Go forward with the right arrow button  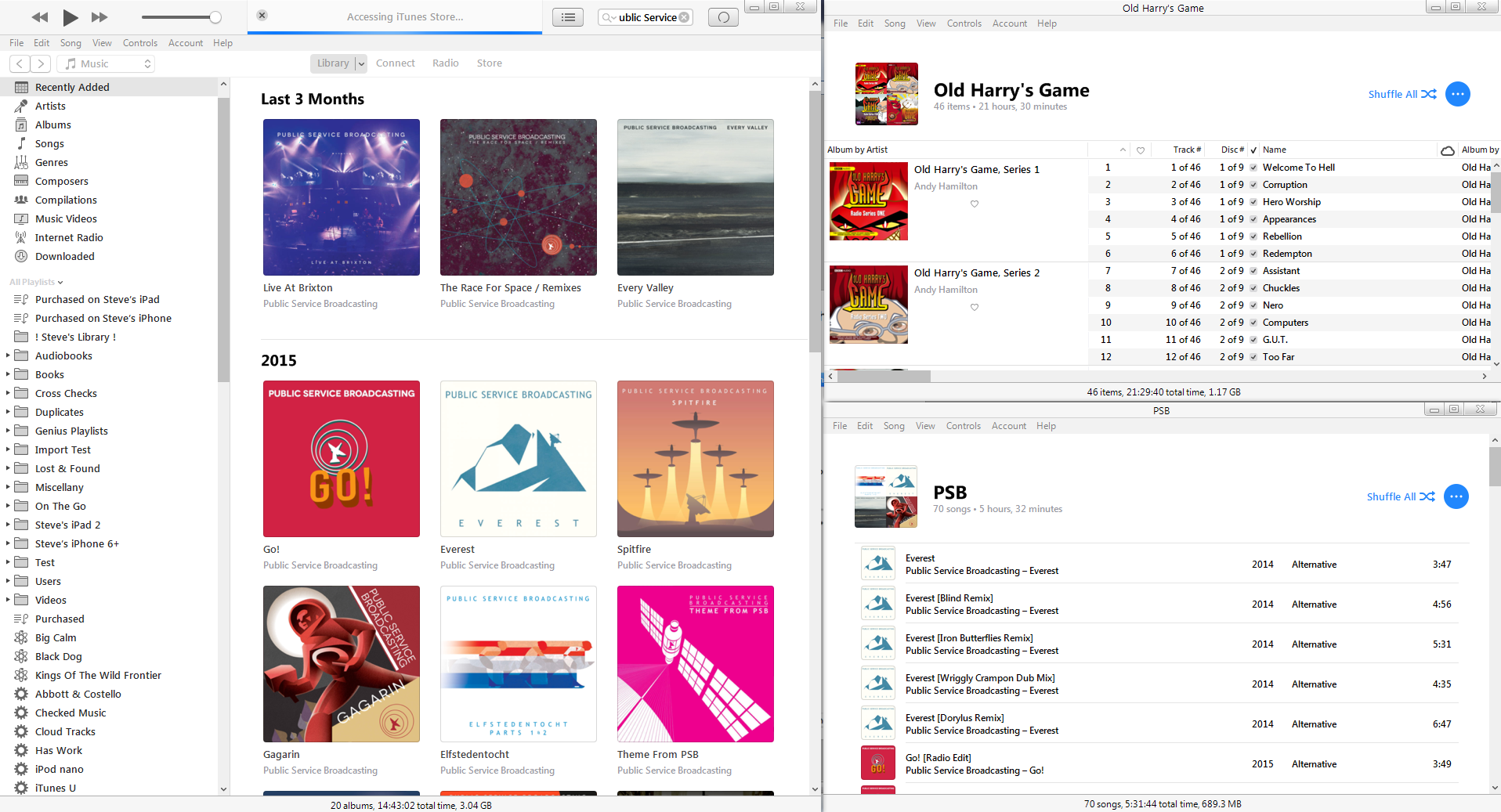point(41,63)
